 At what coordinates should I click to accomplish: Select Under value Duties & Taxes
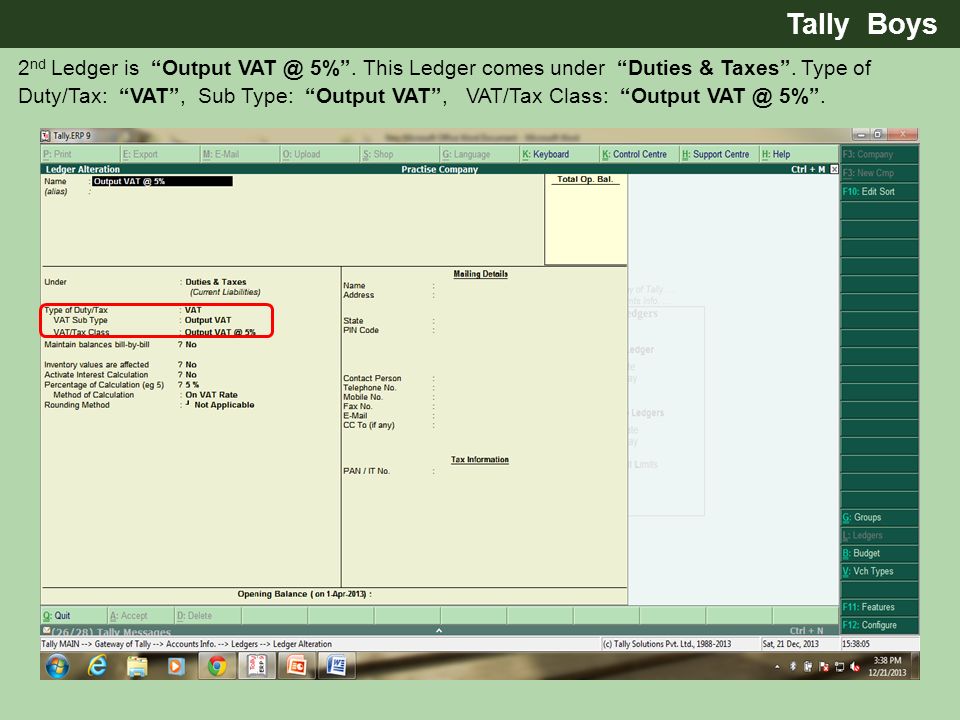216,282
